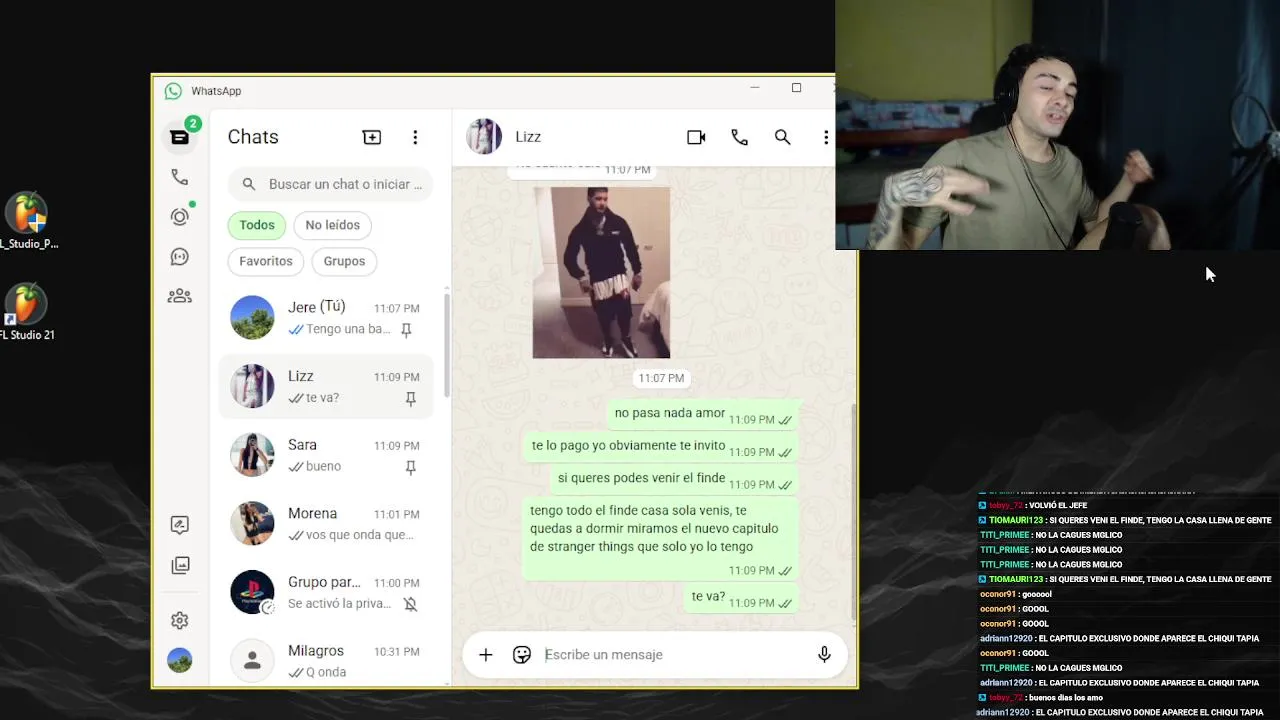Click the attach plus icon in message bar
1280x720 pixels.
(485, 655)
